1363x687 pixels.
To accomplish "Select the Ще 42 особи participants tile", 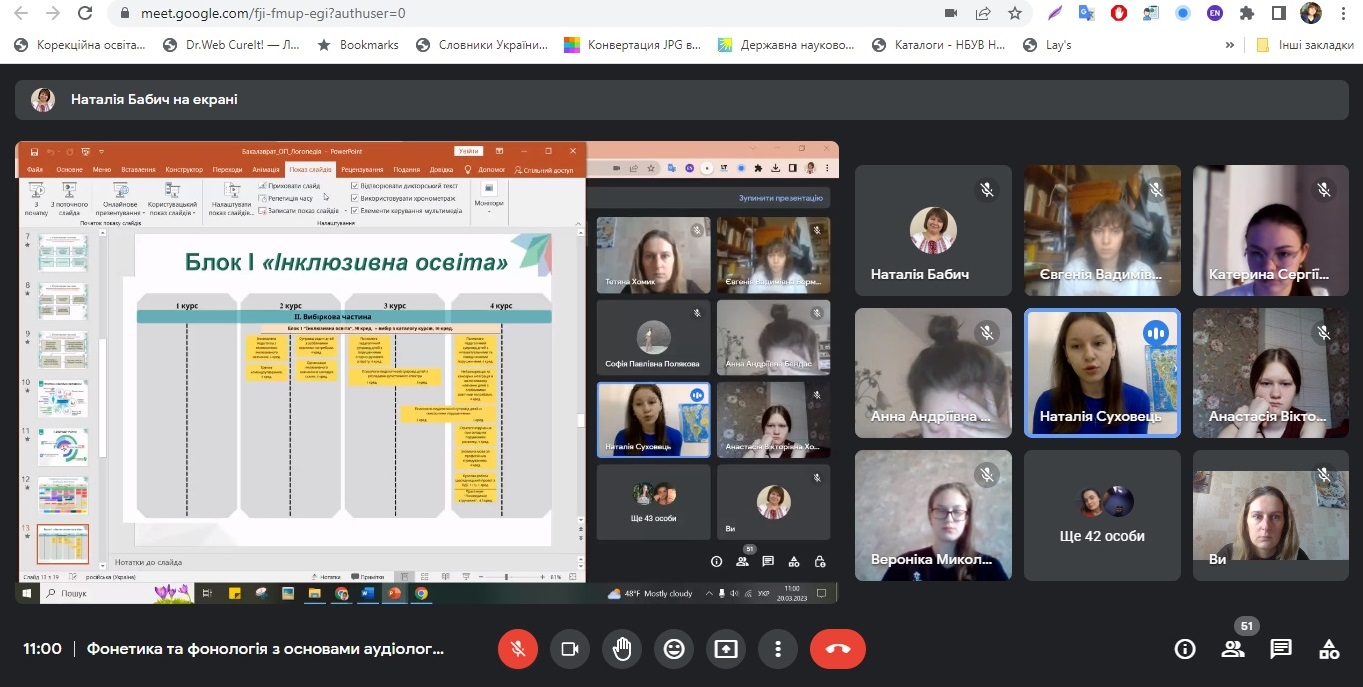I will pos(1102,515).
